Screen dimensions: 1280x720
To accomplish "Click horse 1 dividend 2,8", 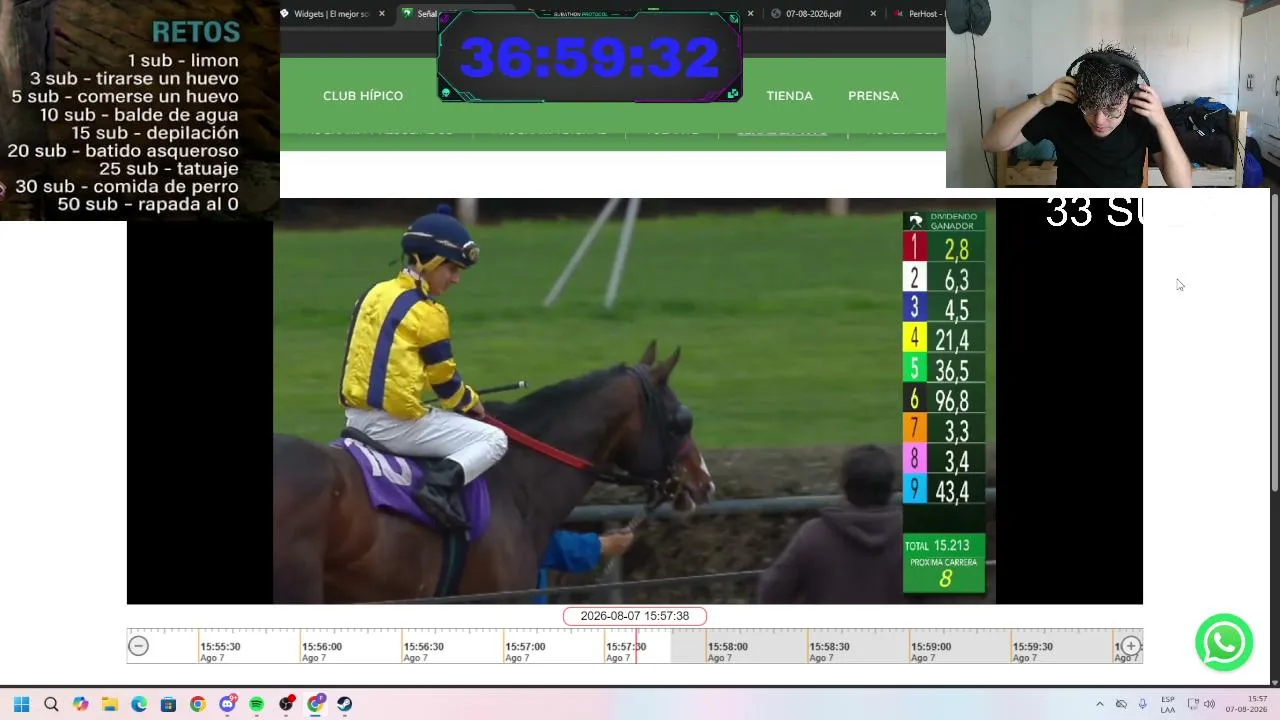I will (944, 249).
